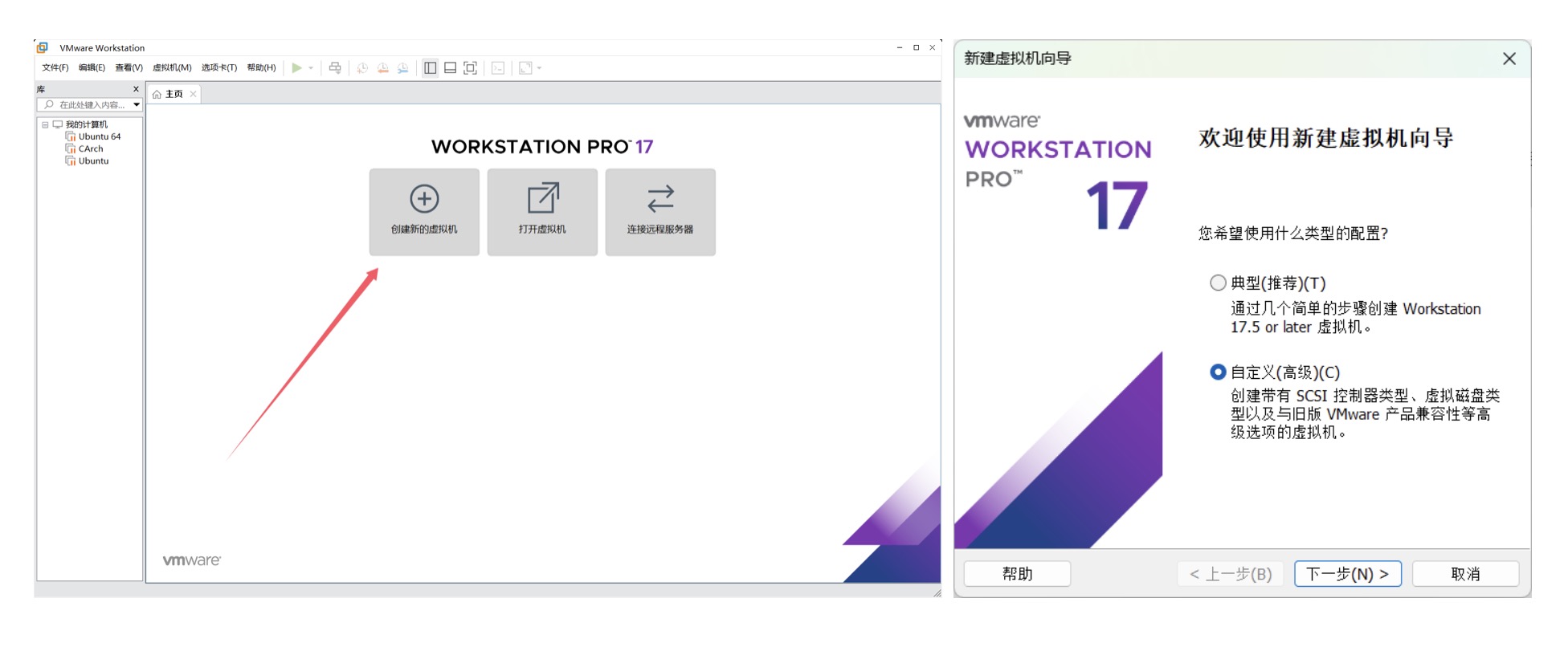Image resolution: width=1568 pixels, height=655 pixels.
Task: Open the power options dropdown arrow beside play
Action: (311, 68)
